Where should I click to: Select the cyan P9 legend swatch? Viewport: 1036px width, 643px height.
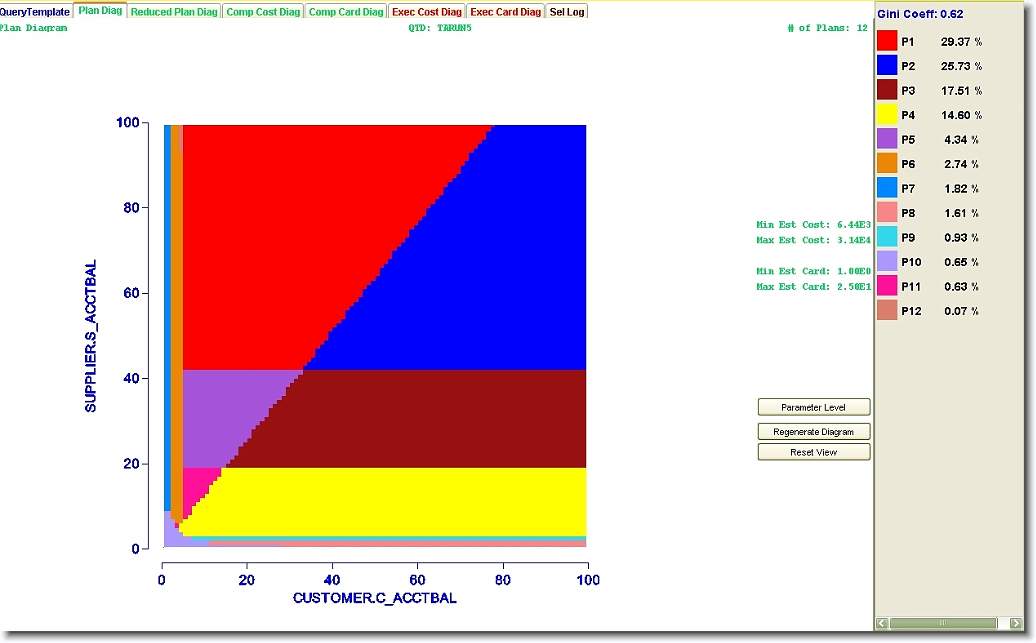point(887,237)
